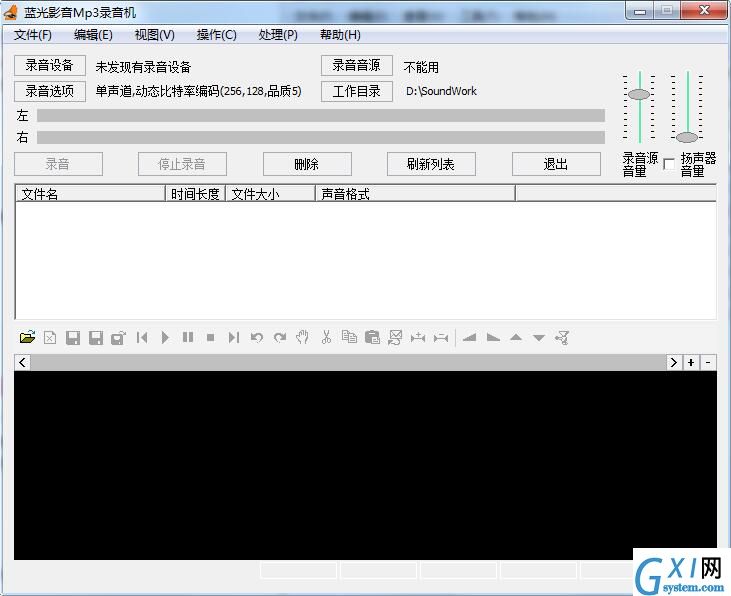This screenshot has width=731, height=596.
Task: Jump to the end of the track
Action: tap(234, 337)
